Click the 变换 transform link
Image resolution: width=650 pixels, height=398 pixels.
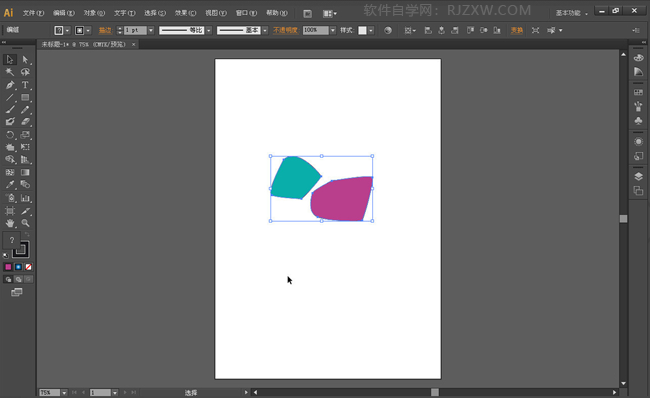coord(517,30)
